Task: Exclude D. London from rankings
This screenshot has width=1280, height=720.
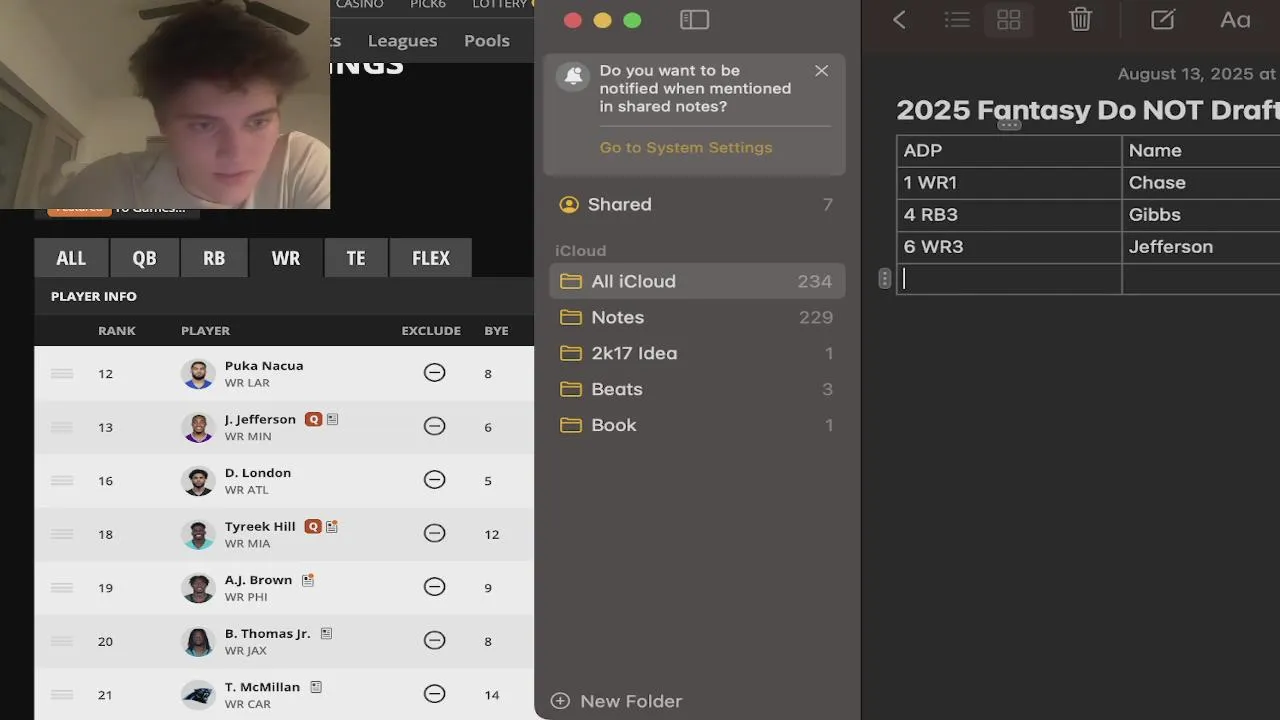Action: click(x=434, y=480)
